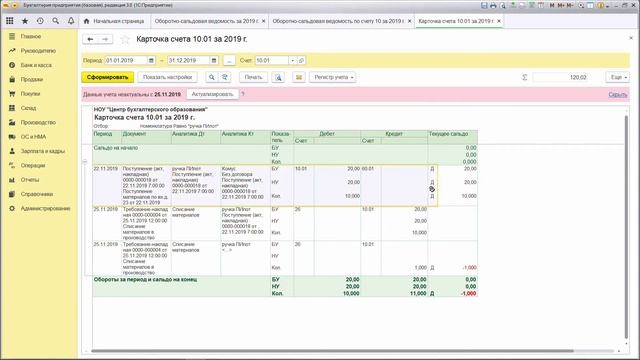Screen dimensions: 640x360
Task: Click the zoom icon in title bar
Action: click(x=581, y=5)
